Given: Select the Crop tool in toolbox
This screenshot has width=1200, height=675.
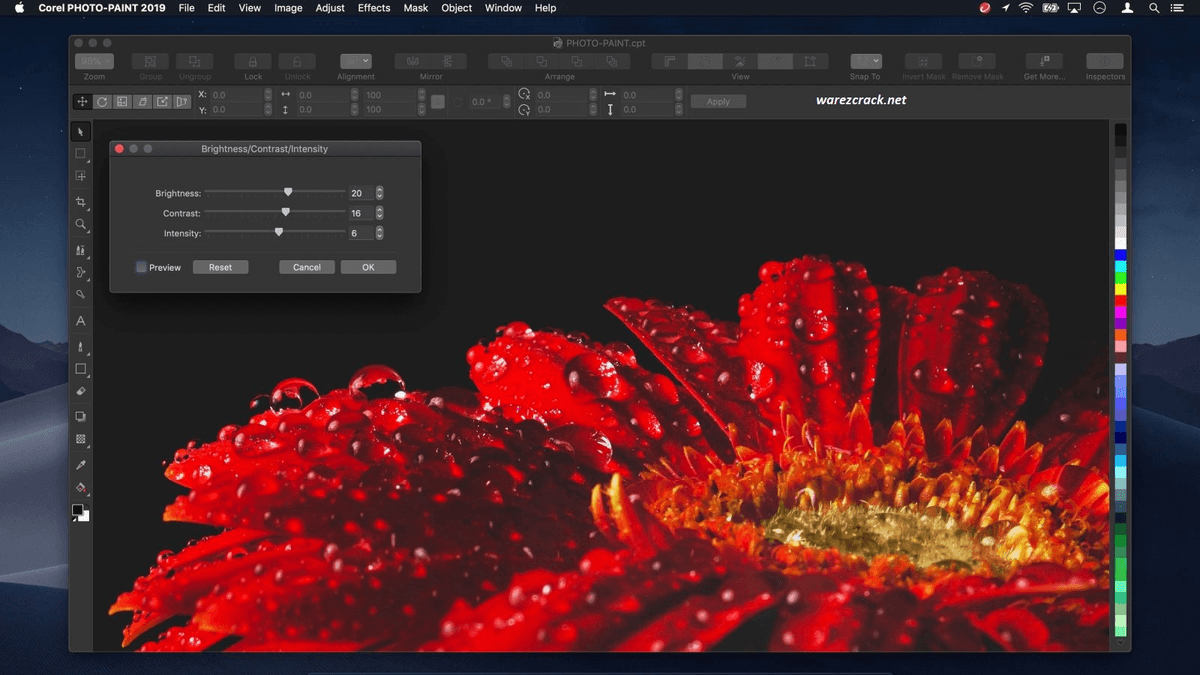Looking at the screenshot, I should click(x=81, y=202).
